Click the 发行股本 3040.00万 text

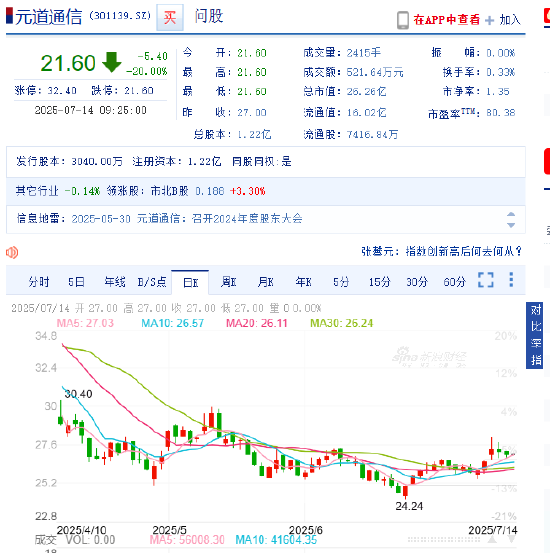click(69, 162)
